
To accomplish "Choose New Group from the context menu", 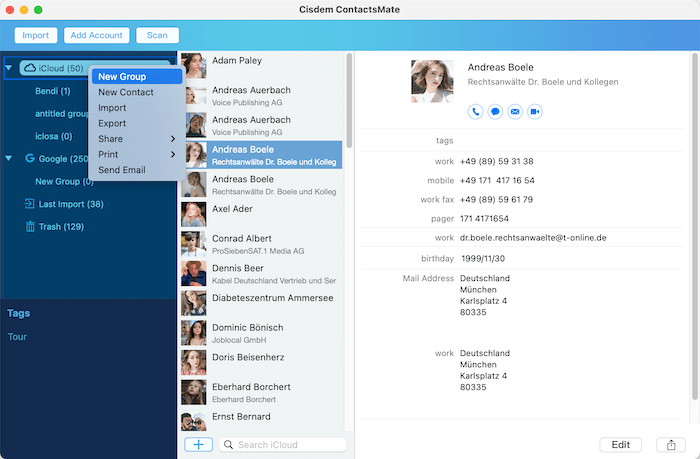I will 137,77.
